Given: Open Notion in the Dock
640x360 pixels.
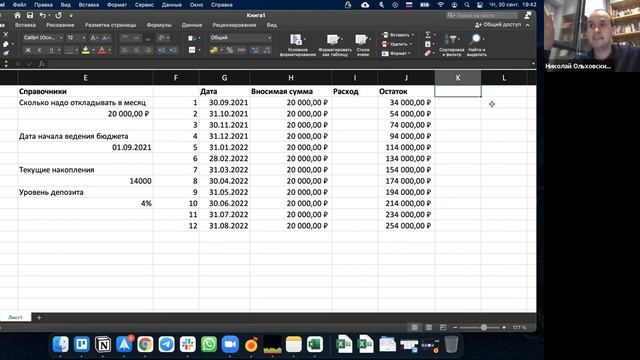Looking at the screenshot, I should [x=103, y=344].
